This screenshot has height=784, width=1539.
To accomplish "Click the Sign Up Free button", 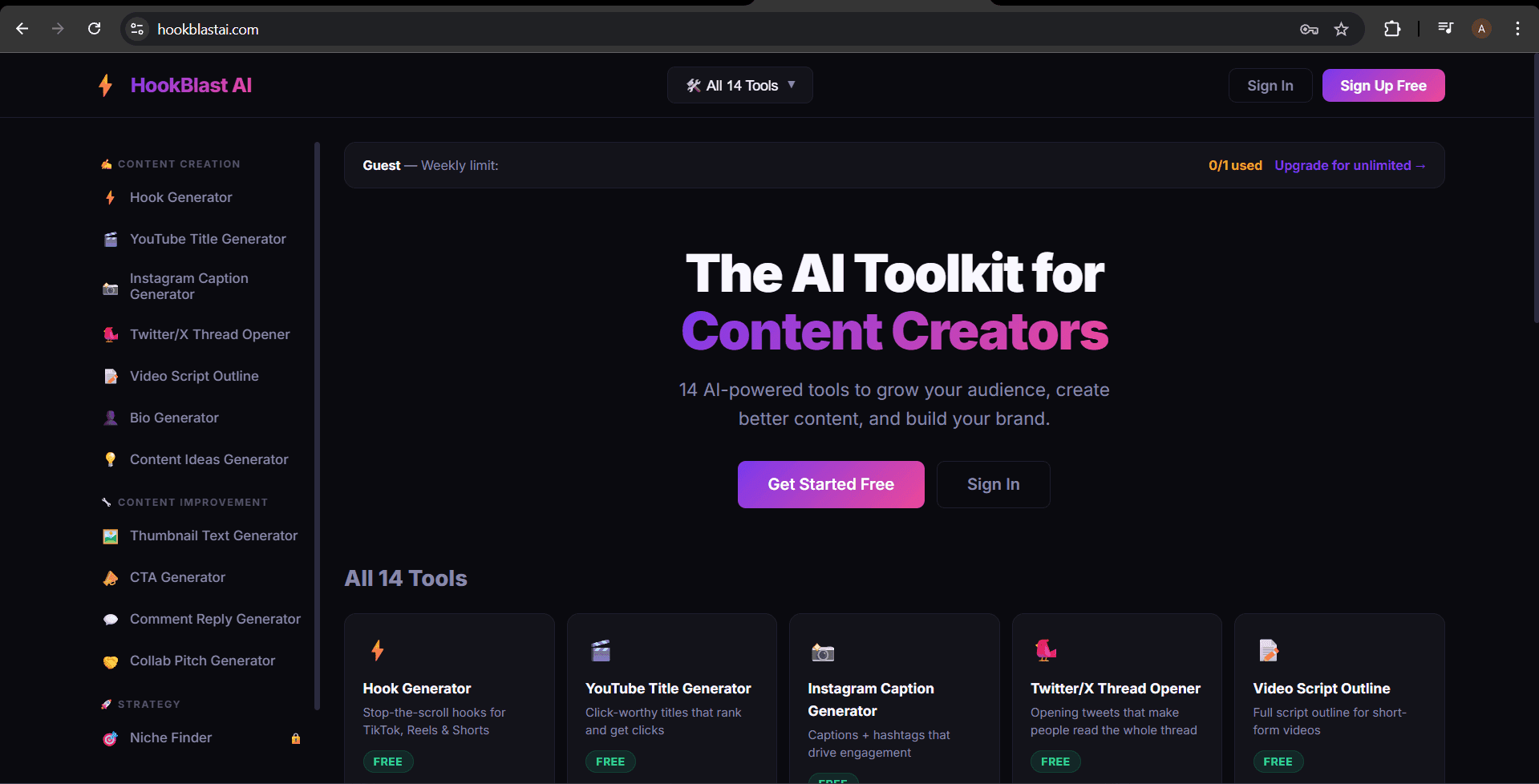I will tap(1383, 85).
